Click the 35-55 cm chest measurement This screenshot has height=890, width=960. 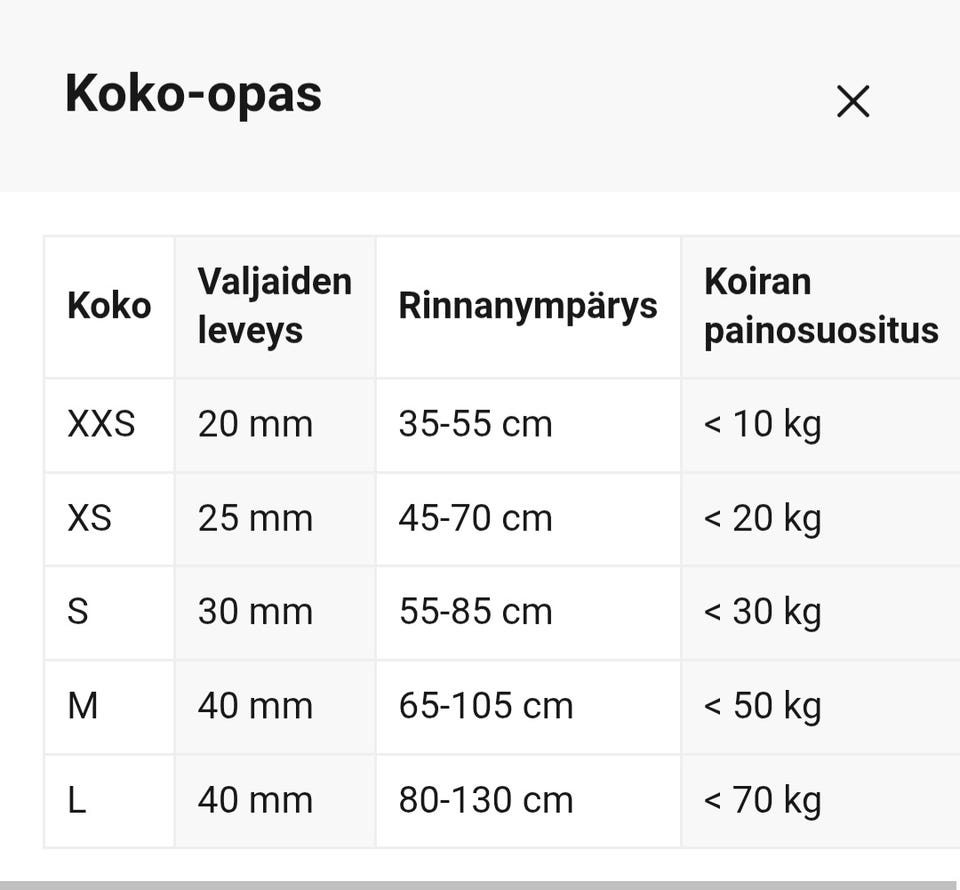(x=474, y=423)
